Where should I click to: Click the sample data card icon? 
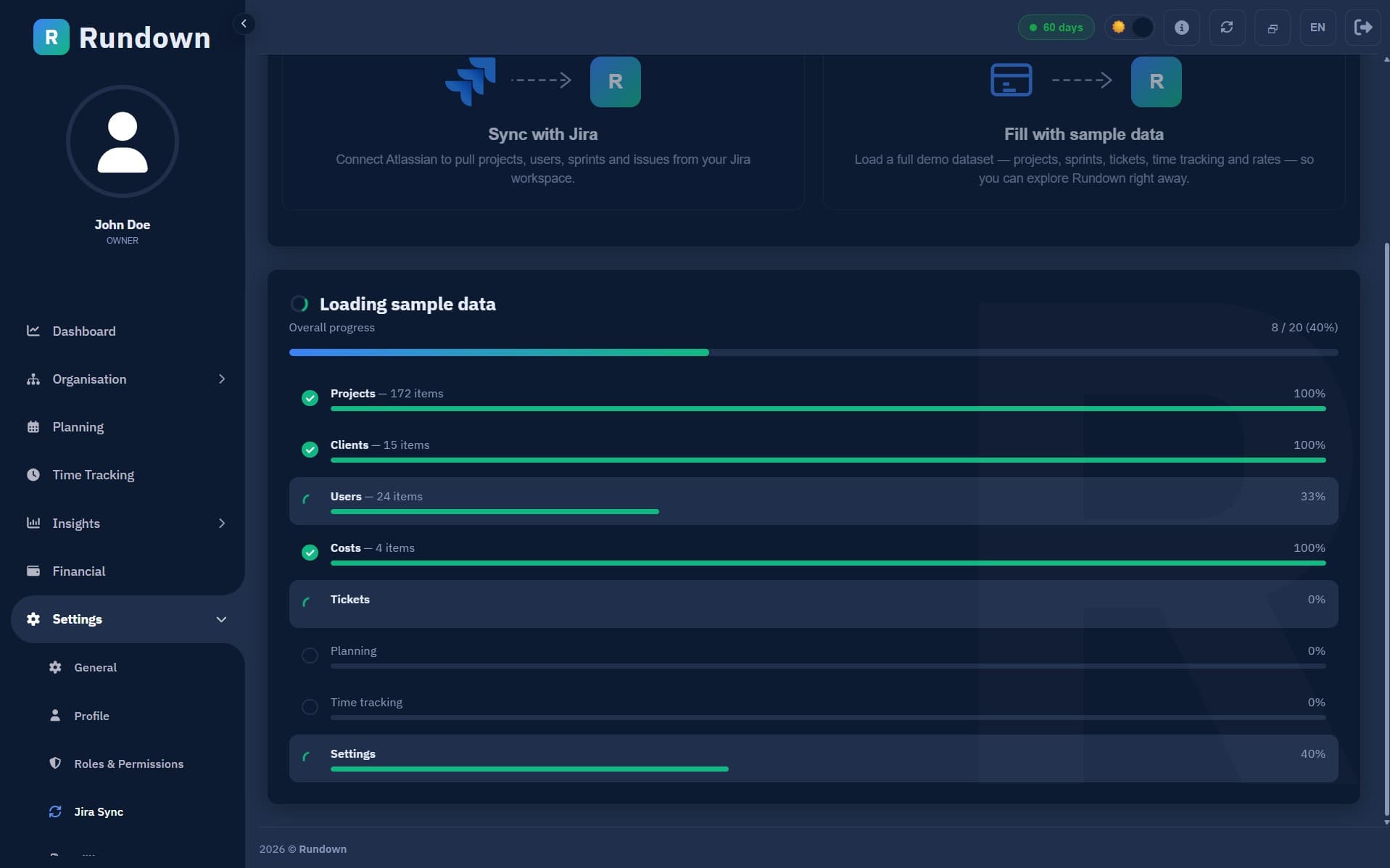point(1012,80)
